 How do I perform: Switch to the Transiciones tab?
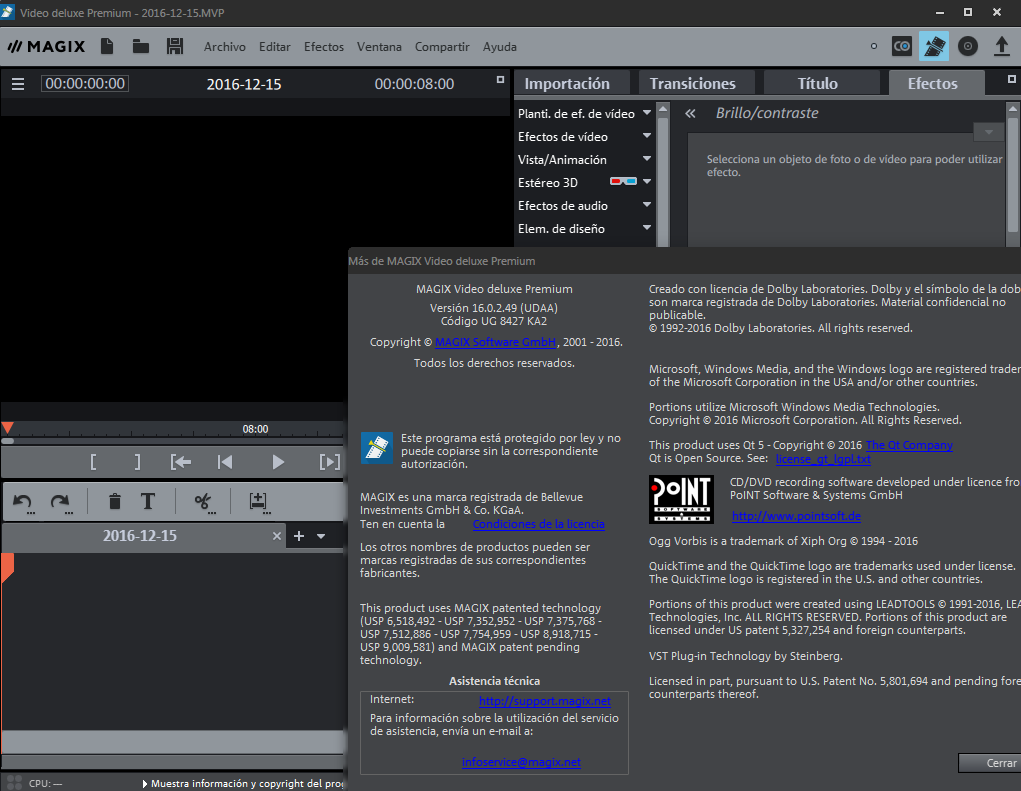(697, 83)
